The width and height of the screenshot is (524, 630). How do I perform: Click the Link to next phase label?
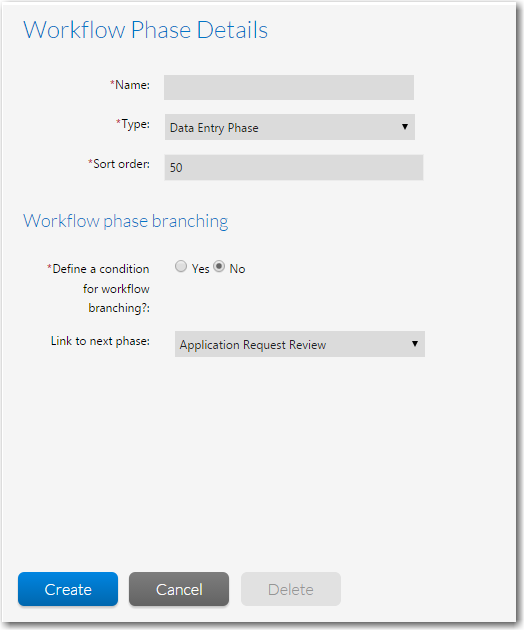(x=100, y=341)
